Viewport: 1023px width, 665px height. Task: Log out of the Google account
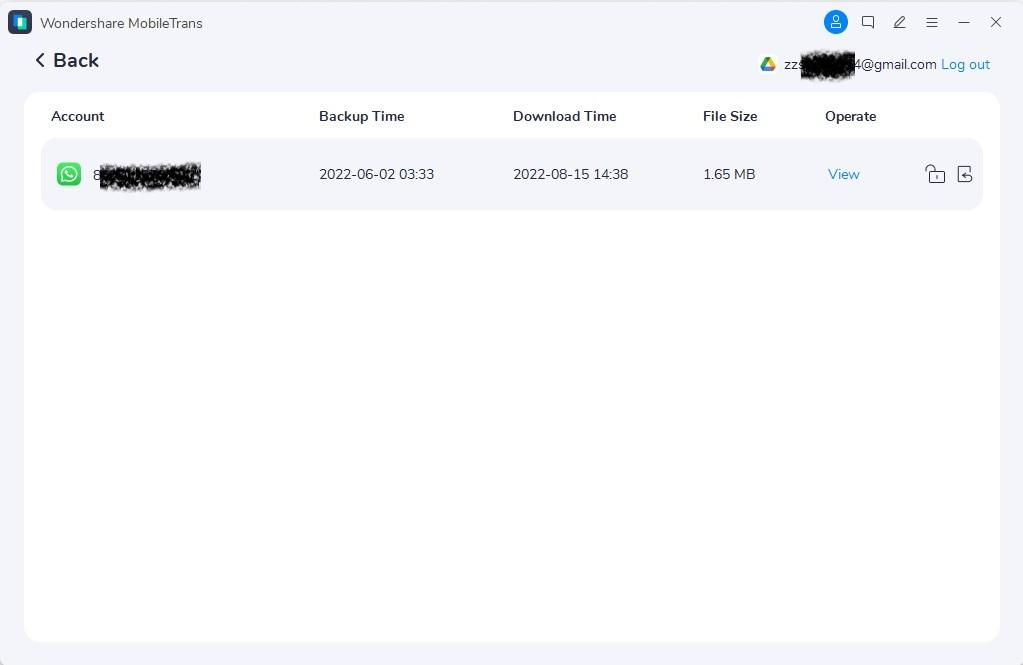click(964, 64)
